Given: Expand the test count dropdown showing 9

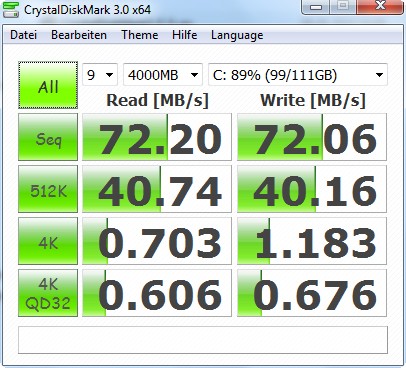Looking at the screenshot, I should pos(100,75).
